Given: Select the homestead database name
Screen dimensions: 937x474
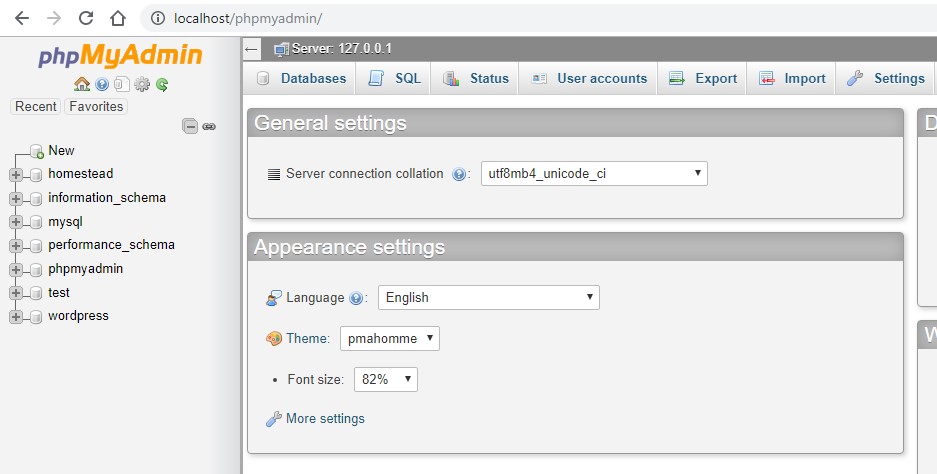Looking at the screenshot, I should click(x=81, y=174).
